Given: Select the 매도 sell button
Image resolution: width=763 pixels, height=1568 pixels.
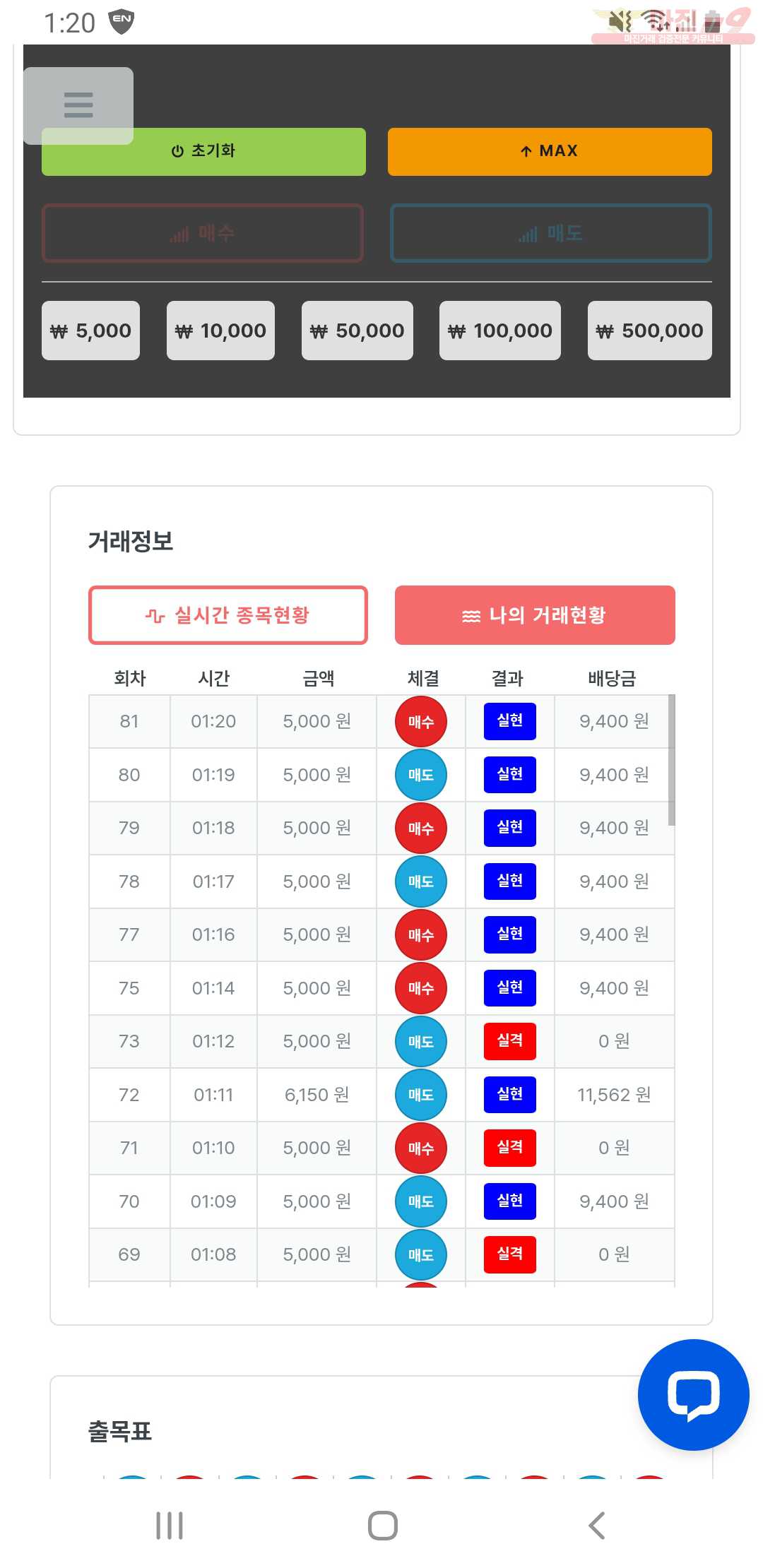Looking at the screenshot, I should (550, 233).
